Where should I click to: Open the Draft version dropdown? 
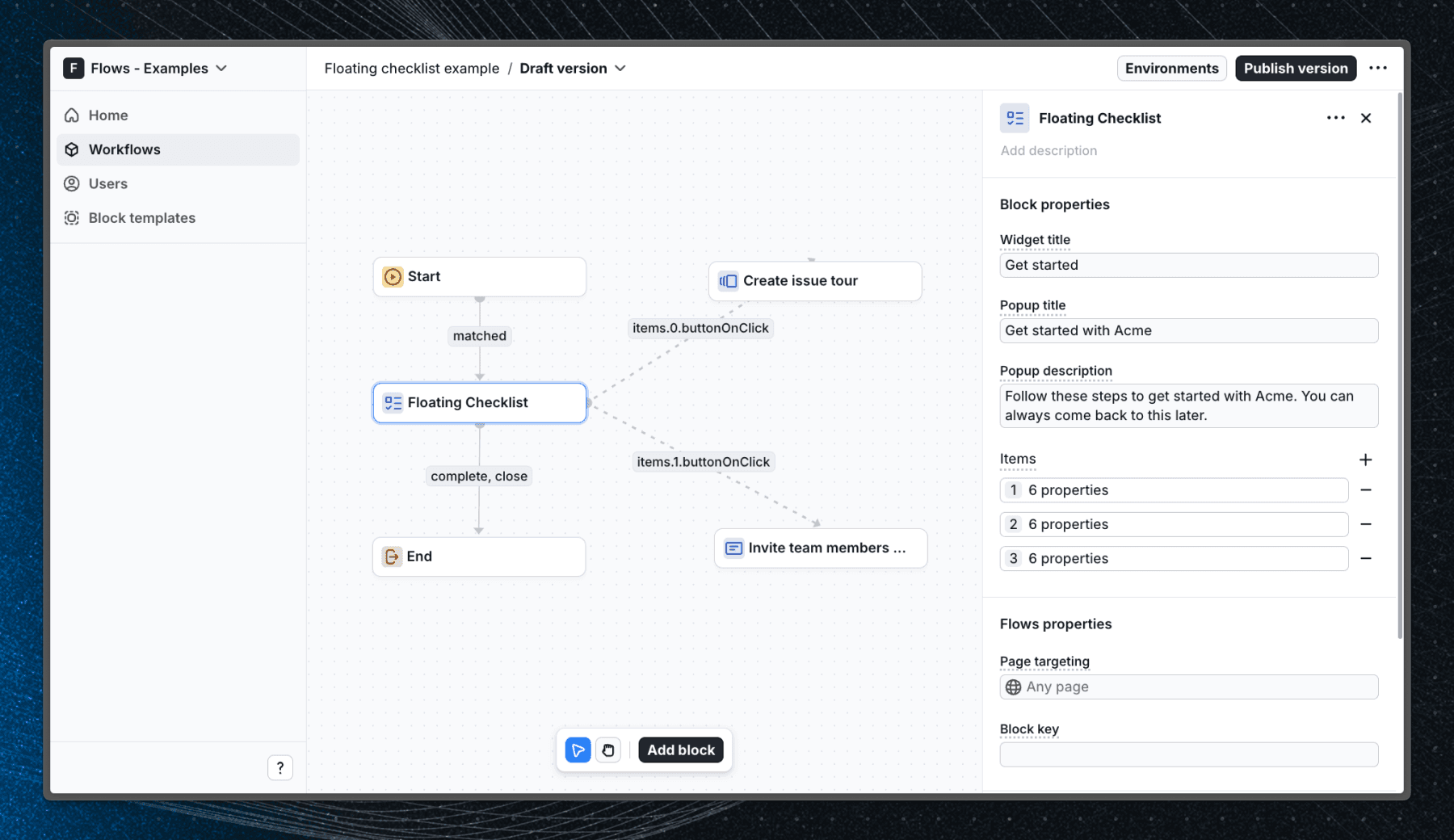[620, 68]
